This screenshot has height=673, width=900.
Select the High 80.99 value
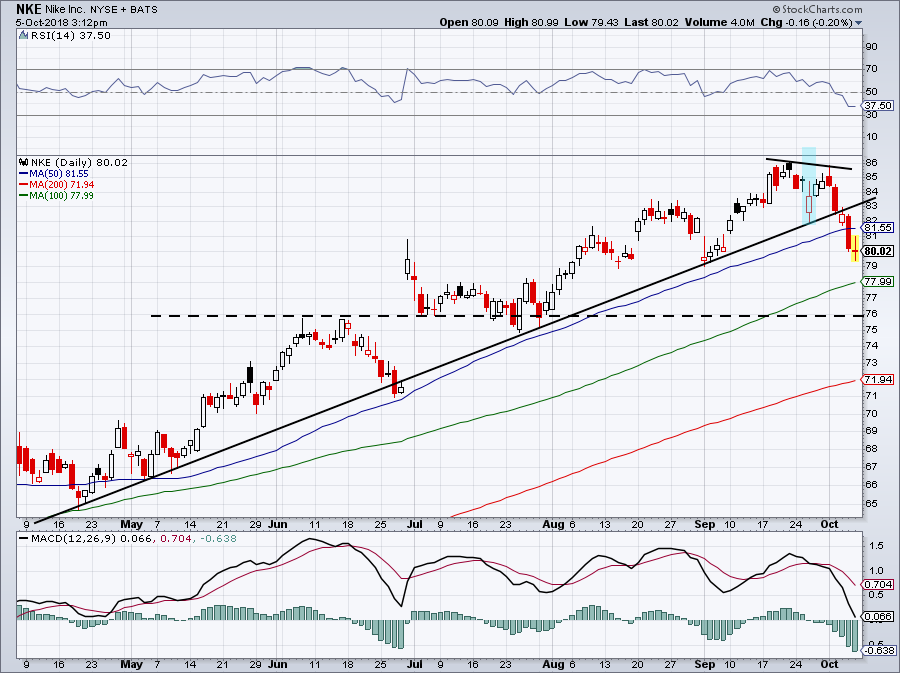(532, 22)
